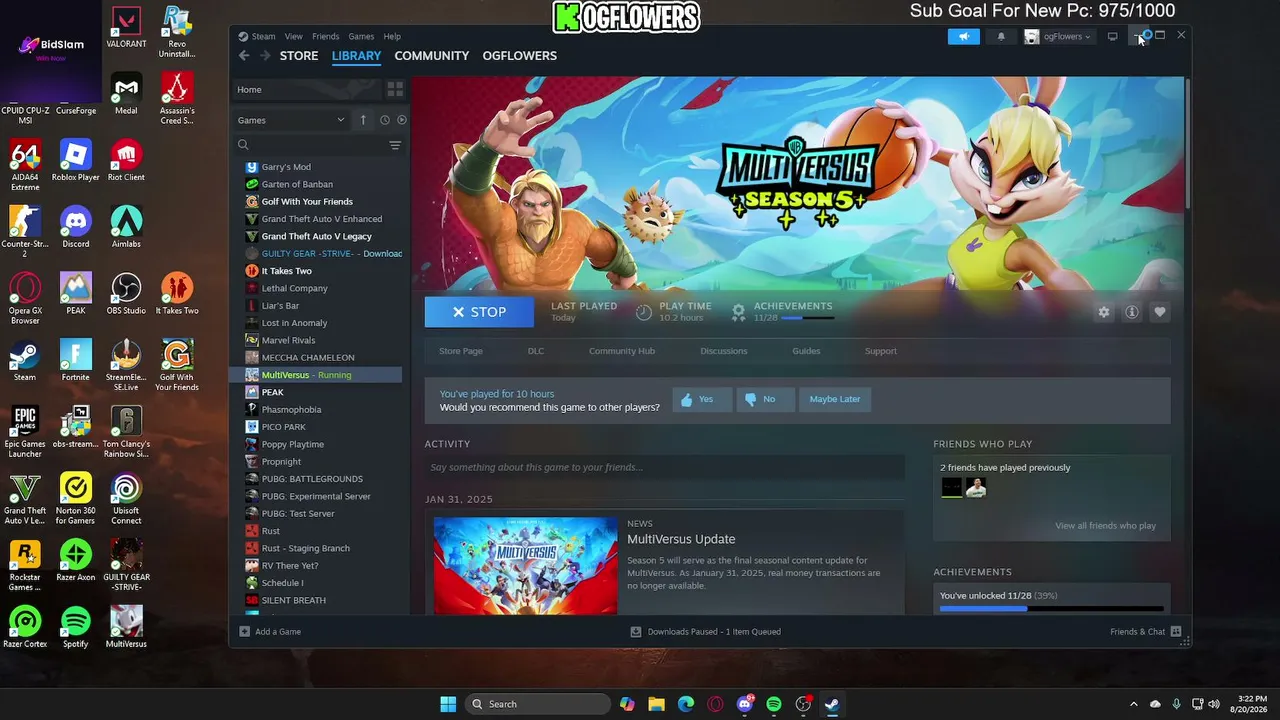Click the Steam announcements megaphone icon
The image size is (1280, 720).
tap(964, 37)
